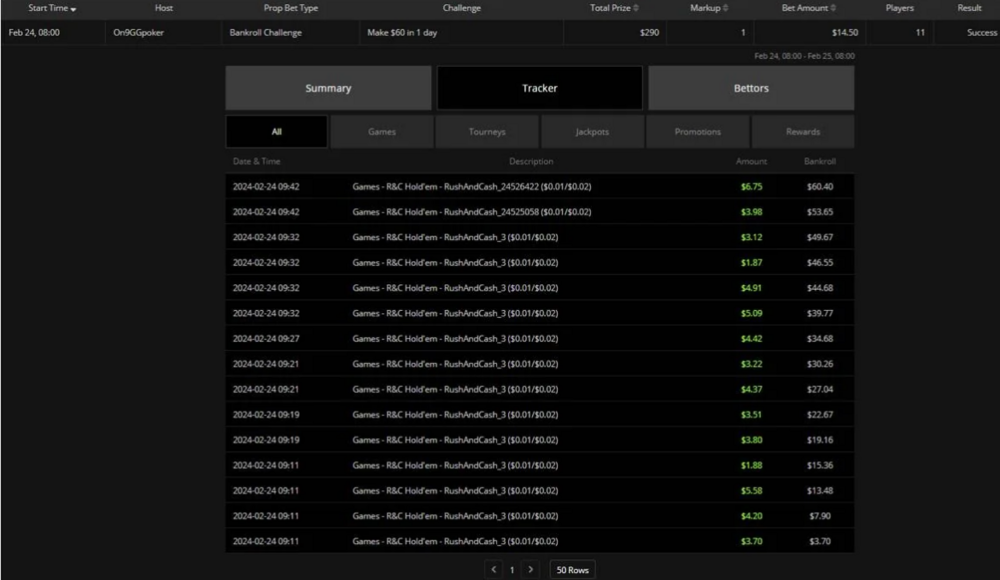Filter tracker by Promotions

[698, 131]
